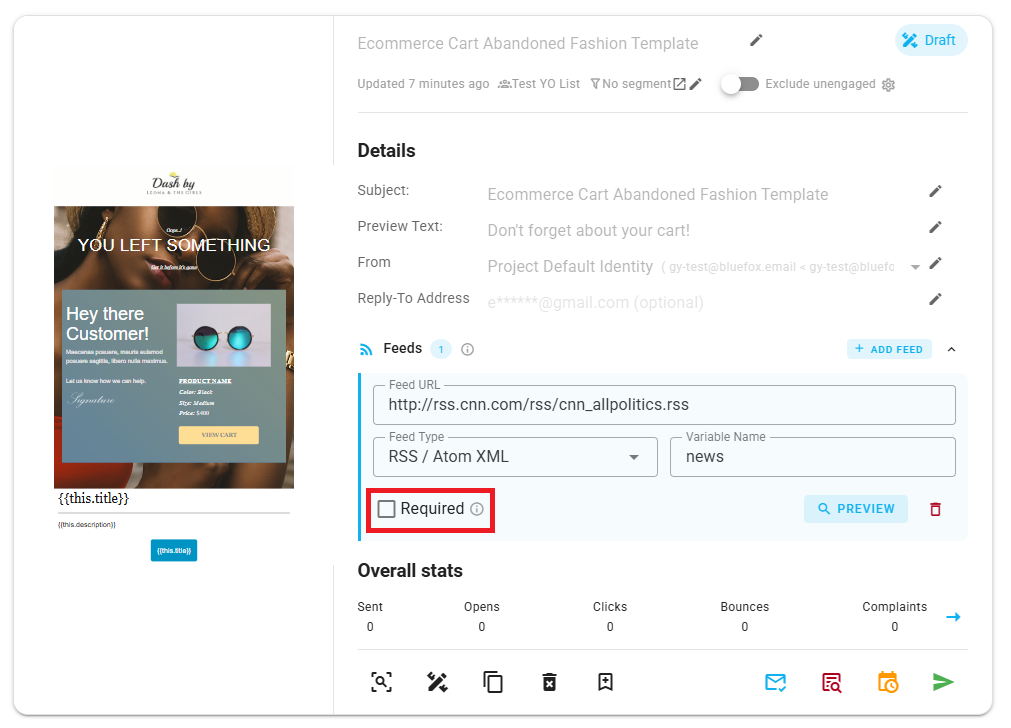This screenshot has width=1011, height=728.
Task: Edit the Subject line pencil
Action: coord(936,191)
